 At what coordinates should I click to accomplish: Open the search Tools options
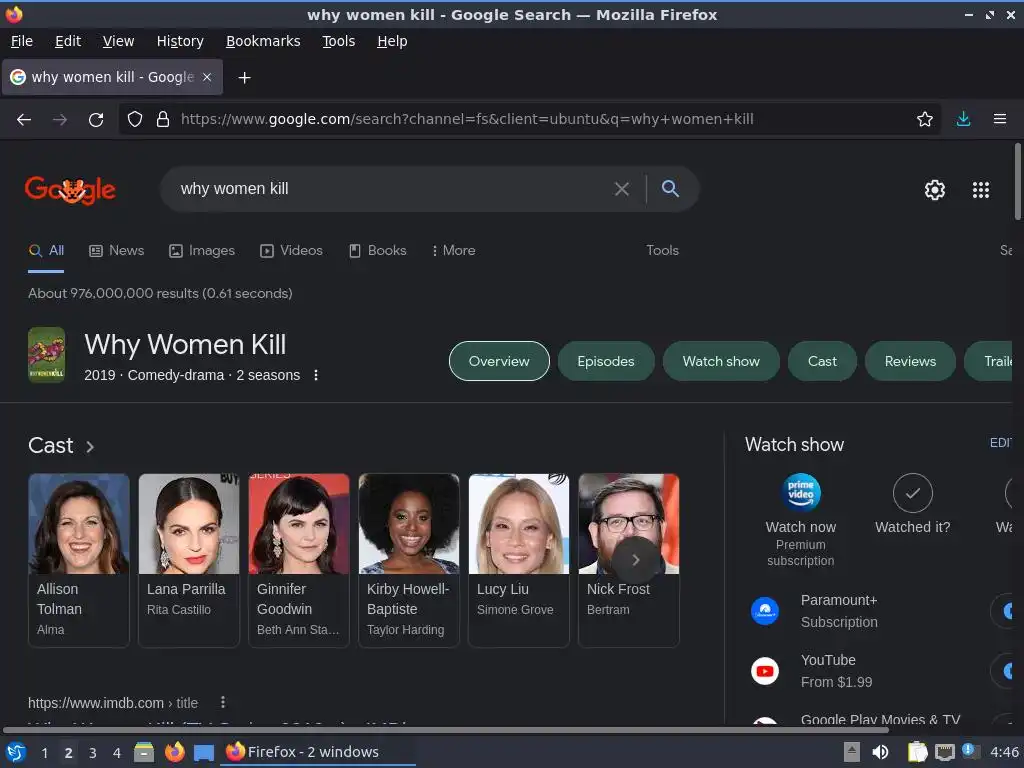click(x=662, y=251)
